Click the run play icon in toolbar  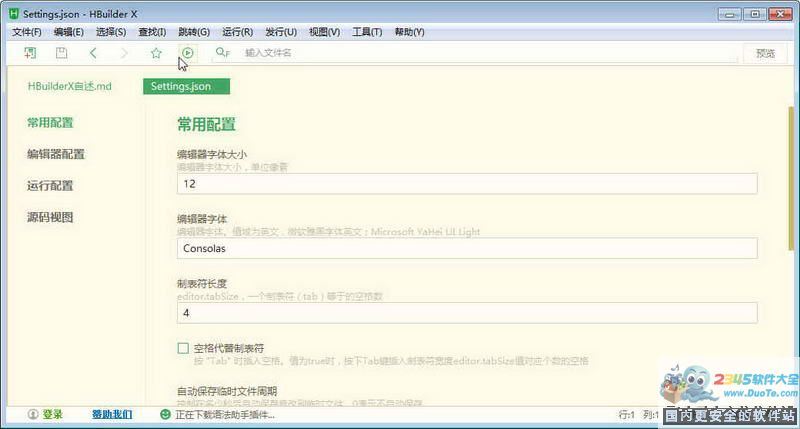click(188, 53)
